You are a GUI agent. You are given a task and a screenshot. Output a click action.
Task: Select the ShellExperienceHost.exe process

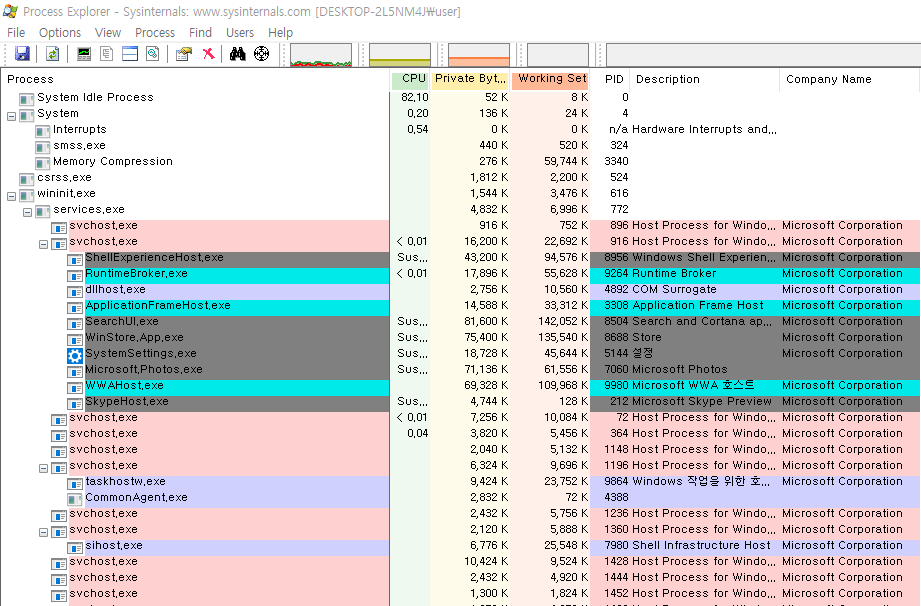(154, 257)
